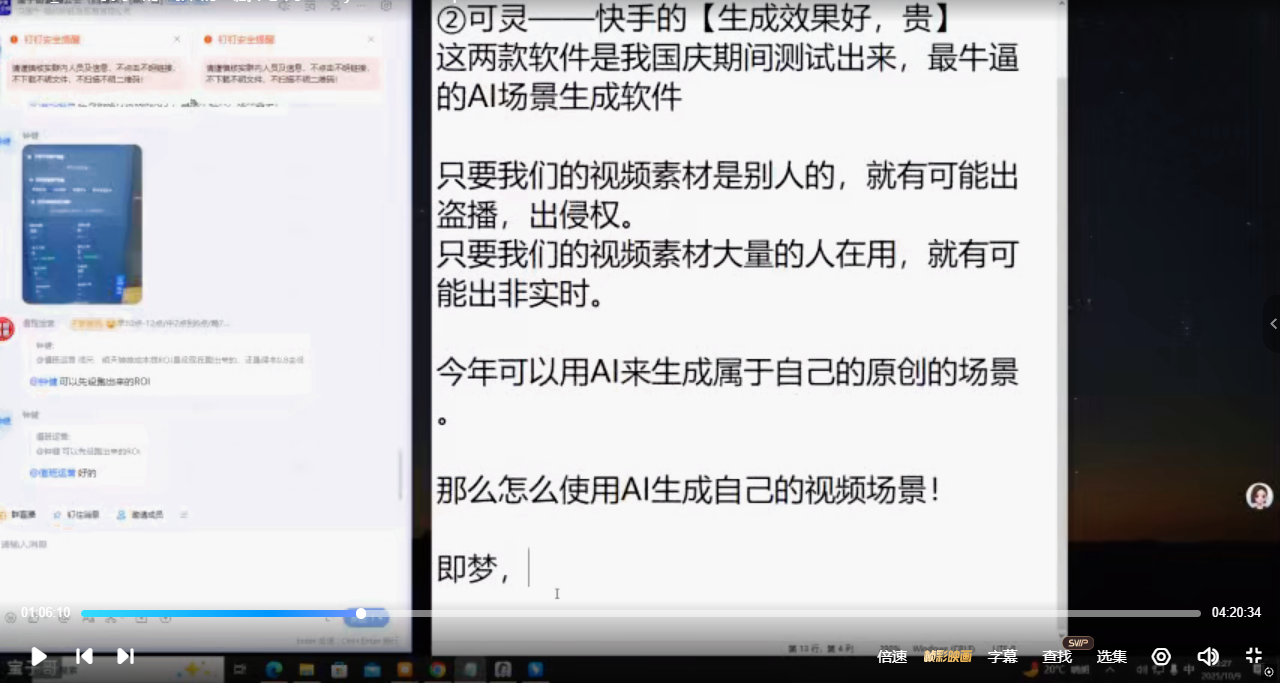
Task: Skip to the next video episode
Action: (125, 656)
